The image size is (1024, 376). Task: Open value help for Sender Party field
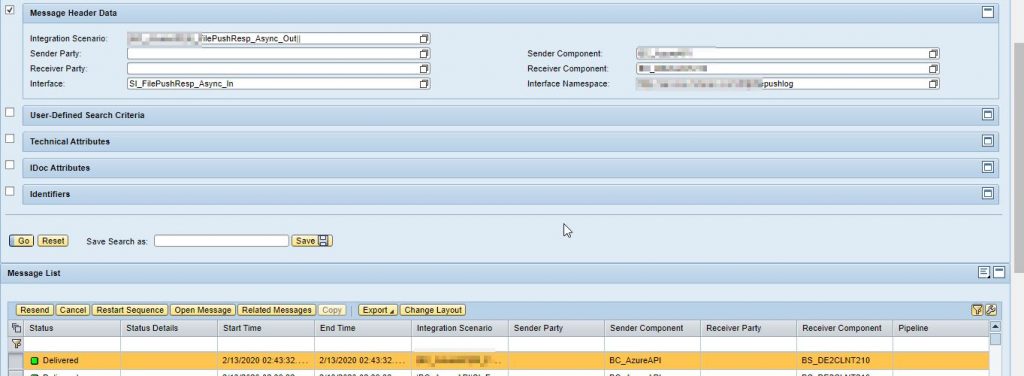tap(424, 54)
